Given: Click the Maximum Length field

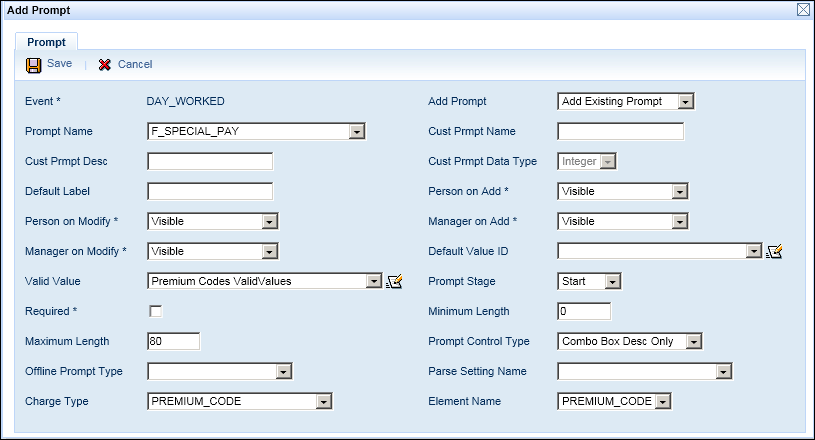Looking at the screenshot, I should tap(174, 342).
